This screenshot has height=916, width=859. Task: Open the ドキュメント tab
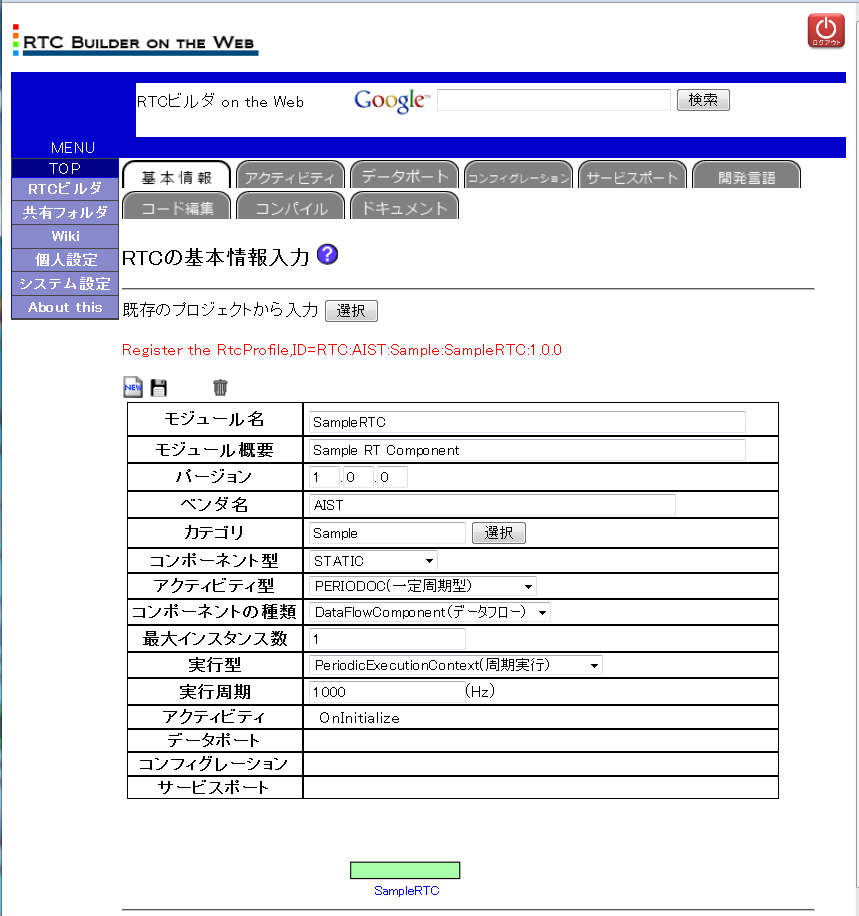[x=404, y=206]
